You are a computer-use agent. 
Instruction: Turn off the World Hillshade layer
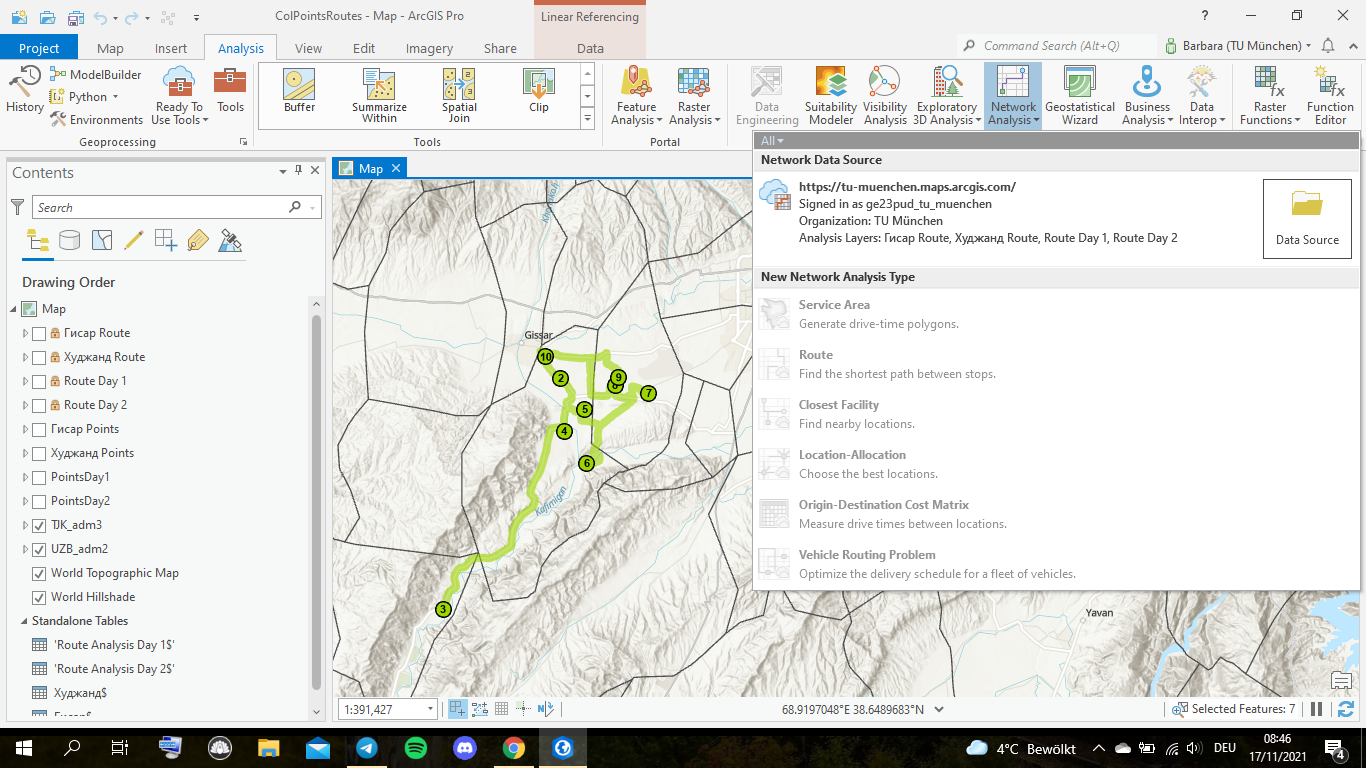[x=39, y=597]
